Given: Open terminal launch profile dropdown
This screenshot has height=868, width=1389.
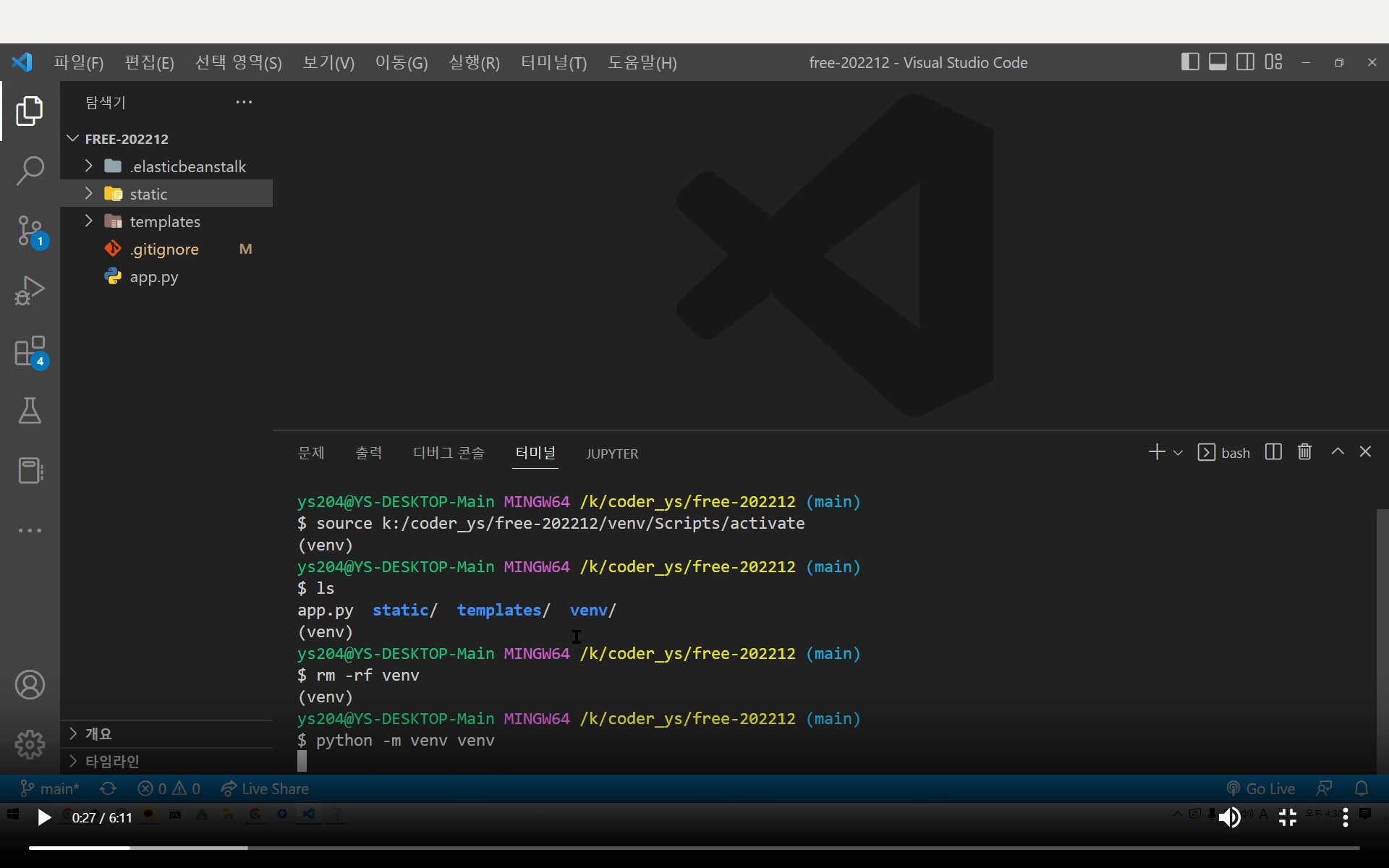Looking at the screenshot, I should pos(1178,453).
